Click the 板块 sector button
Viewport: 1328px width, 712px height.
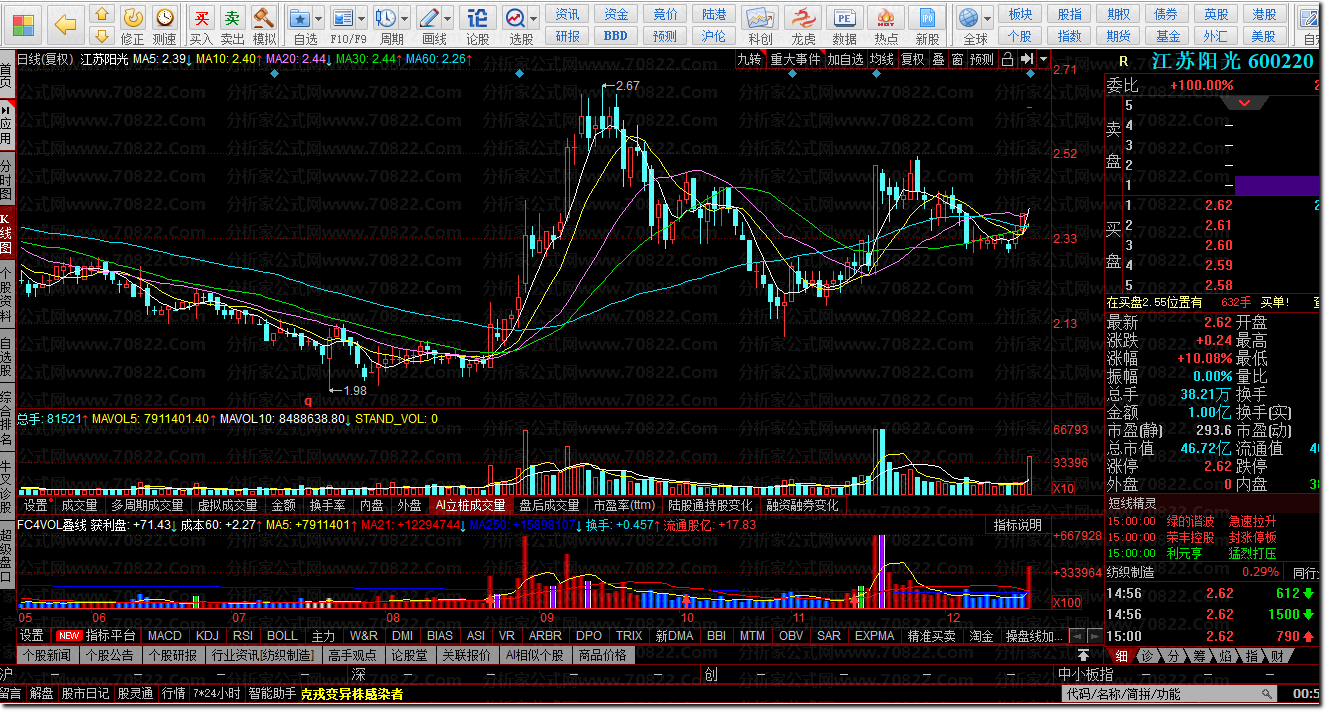point(1020,14)
